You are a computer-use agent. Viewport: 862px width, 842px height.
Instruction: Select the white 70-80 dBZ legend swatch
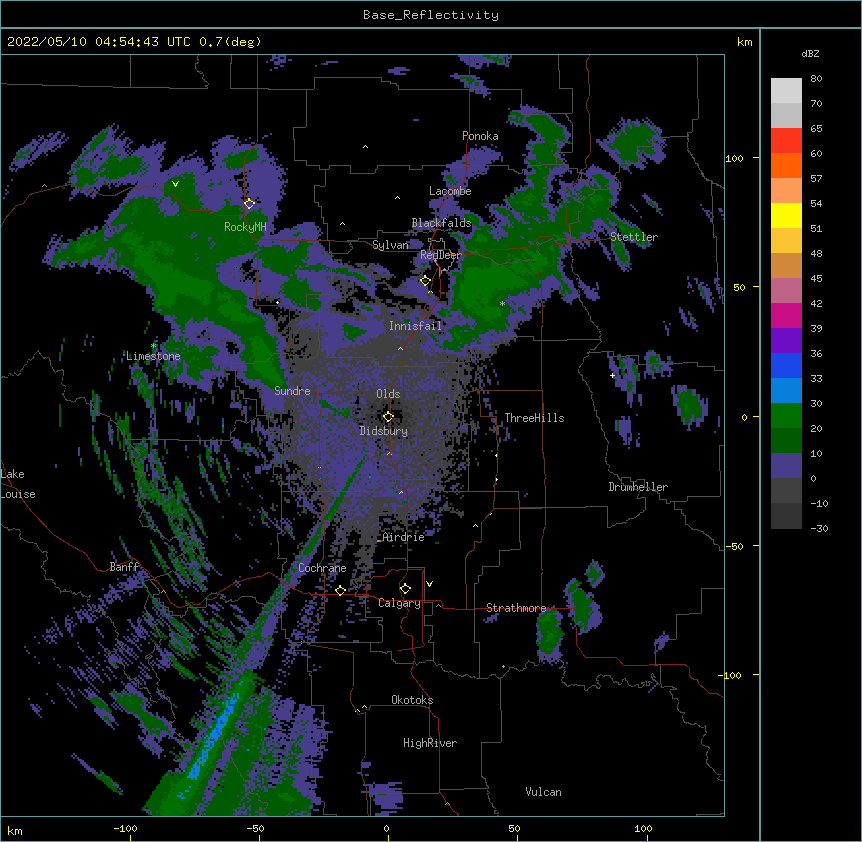point(786,91)
